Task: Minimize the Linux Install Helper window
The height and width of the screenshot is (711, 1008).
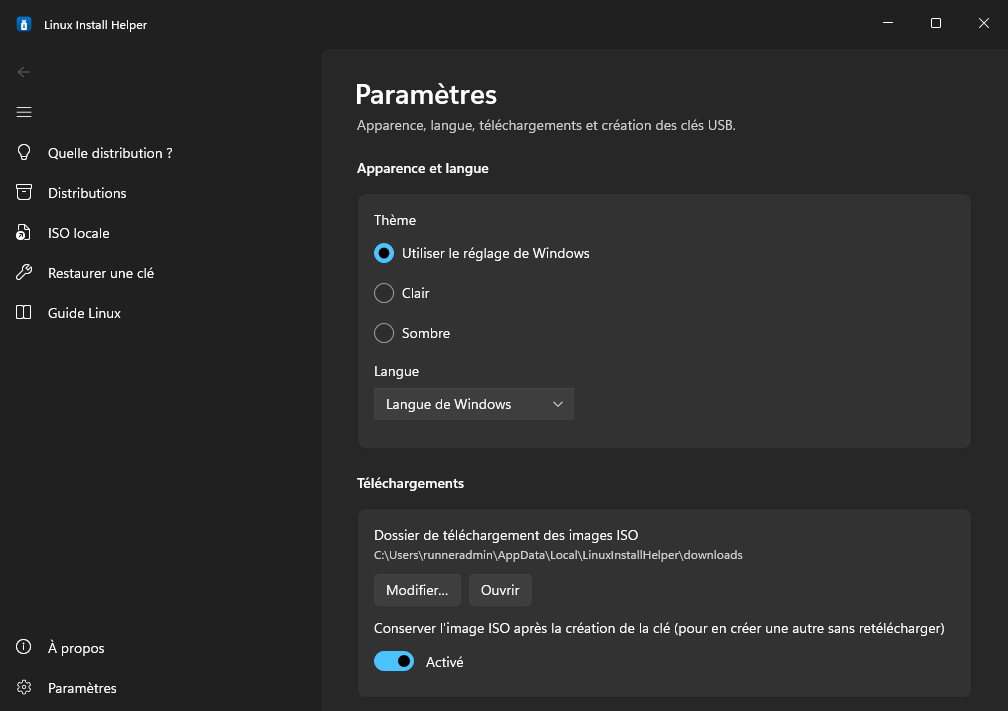Action: tap(888, 23)
